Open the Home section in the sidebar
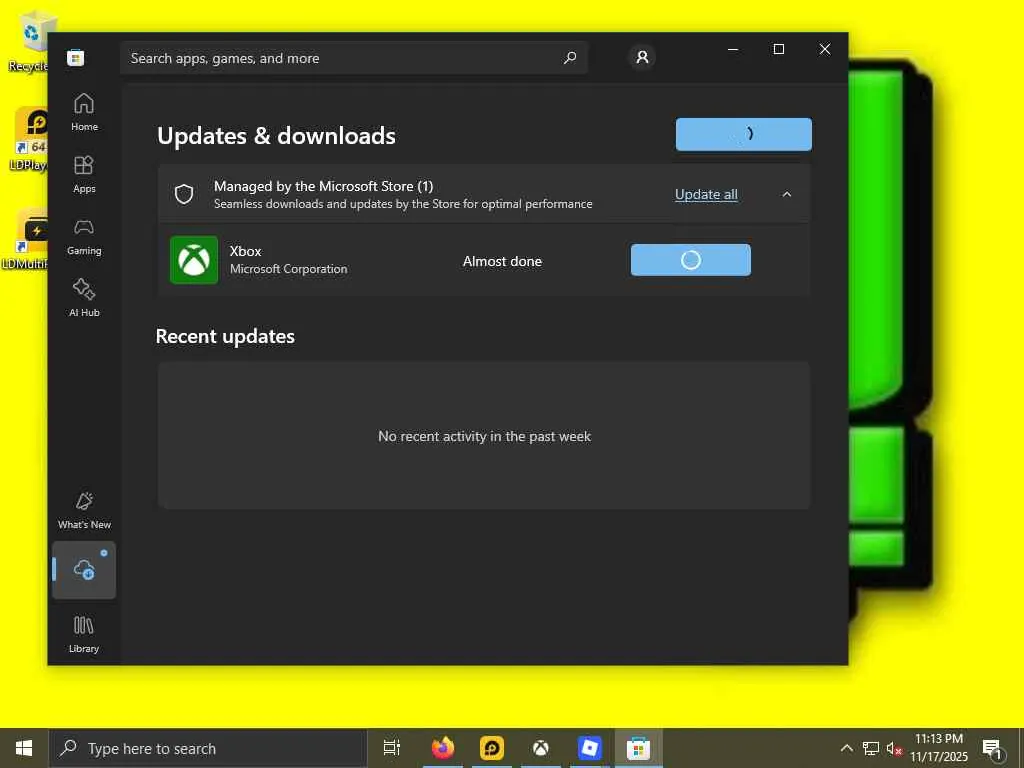 (84, 112)
